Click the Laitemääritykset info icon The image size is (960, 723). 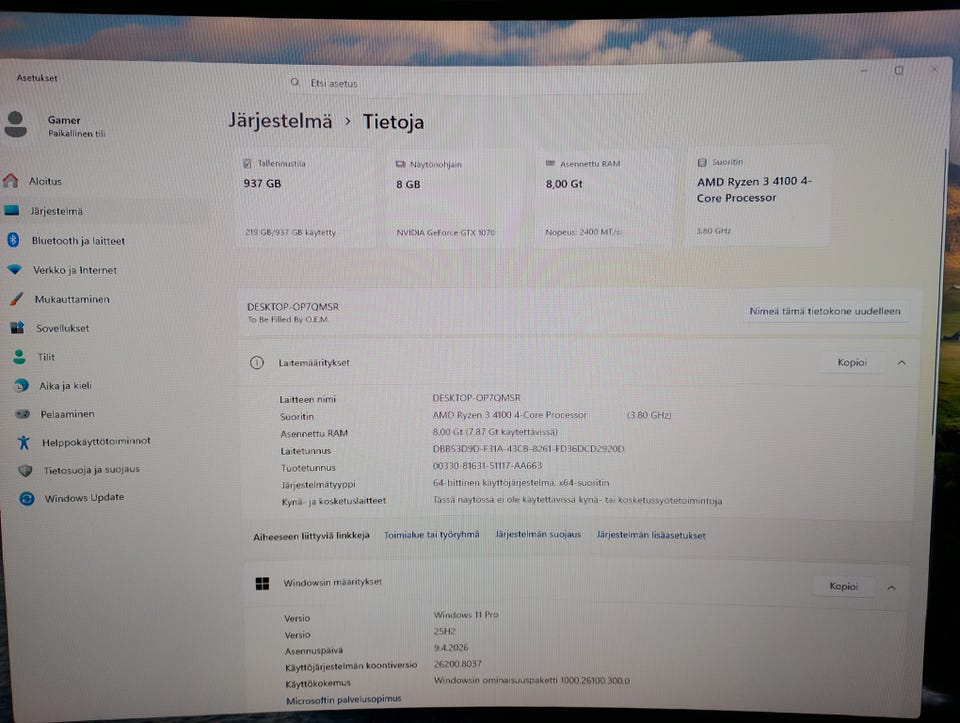[x=257, y=362]
